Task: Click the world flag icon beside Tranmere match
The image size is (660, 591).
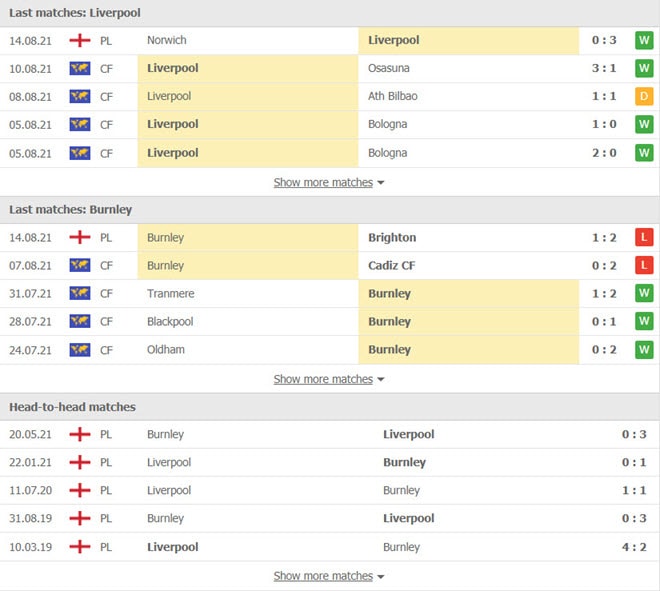Action: pyautogui.click(x=80, y=293)
